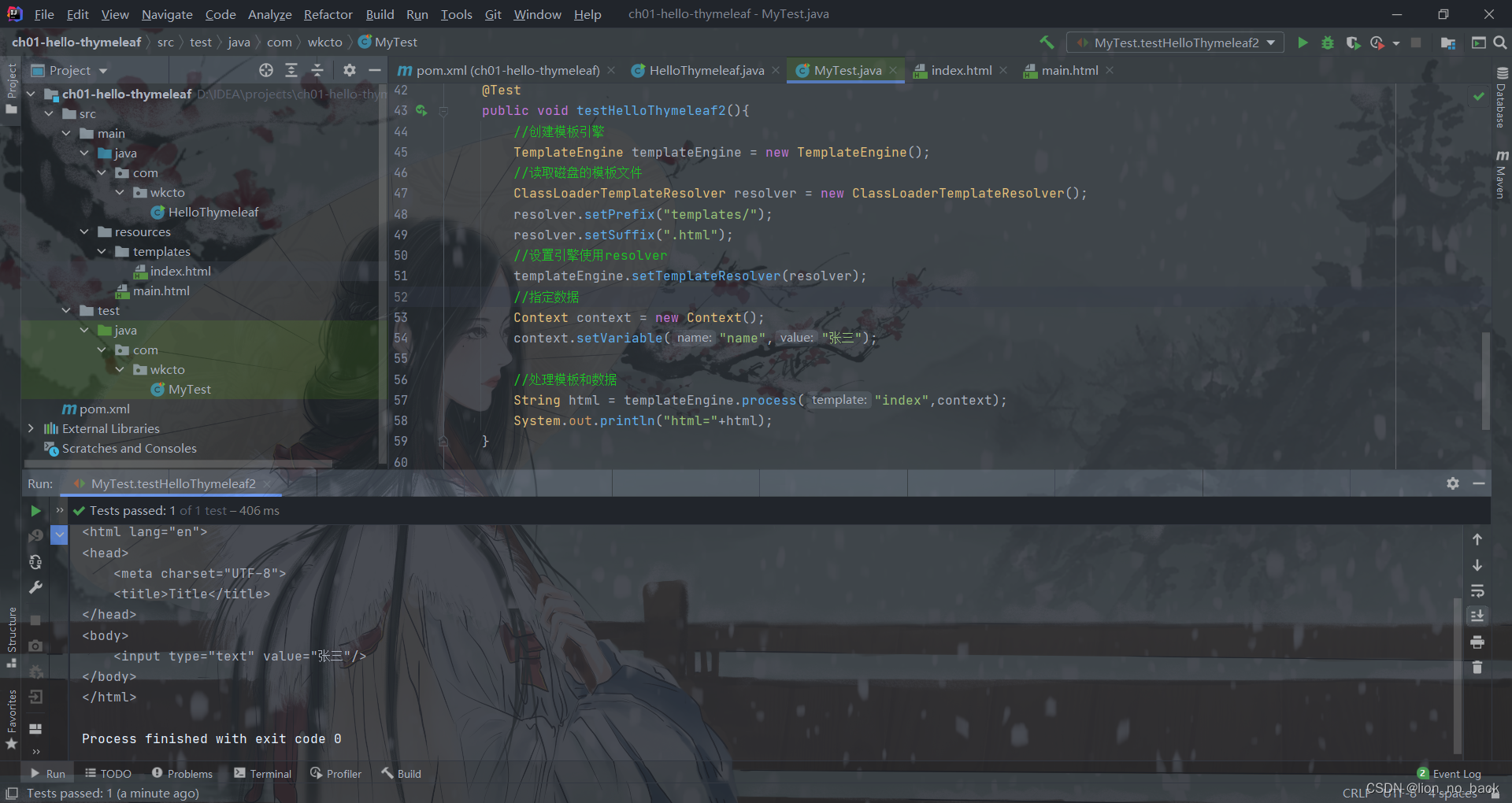The image size is (1512, 803).
Task: Expand all in Project panel
Action: [x=291, y=70]
